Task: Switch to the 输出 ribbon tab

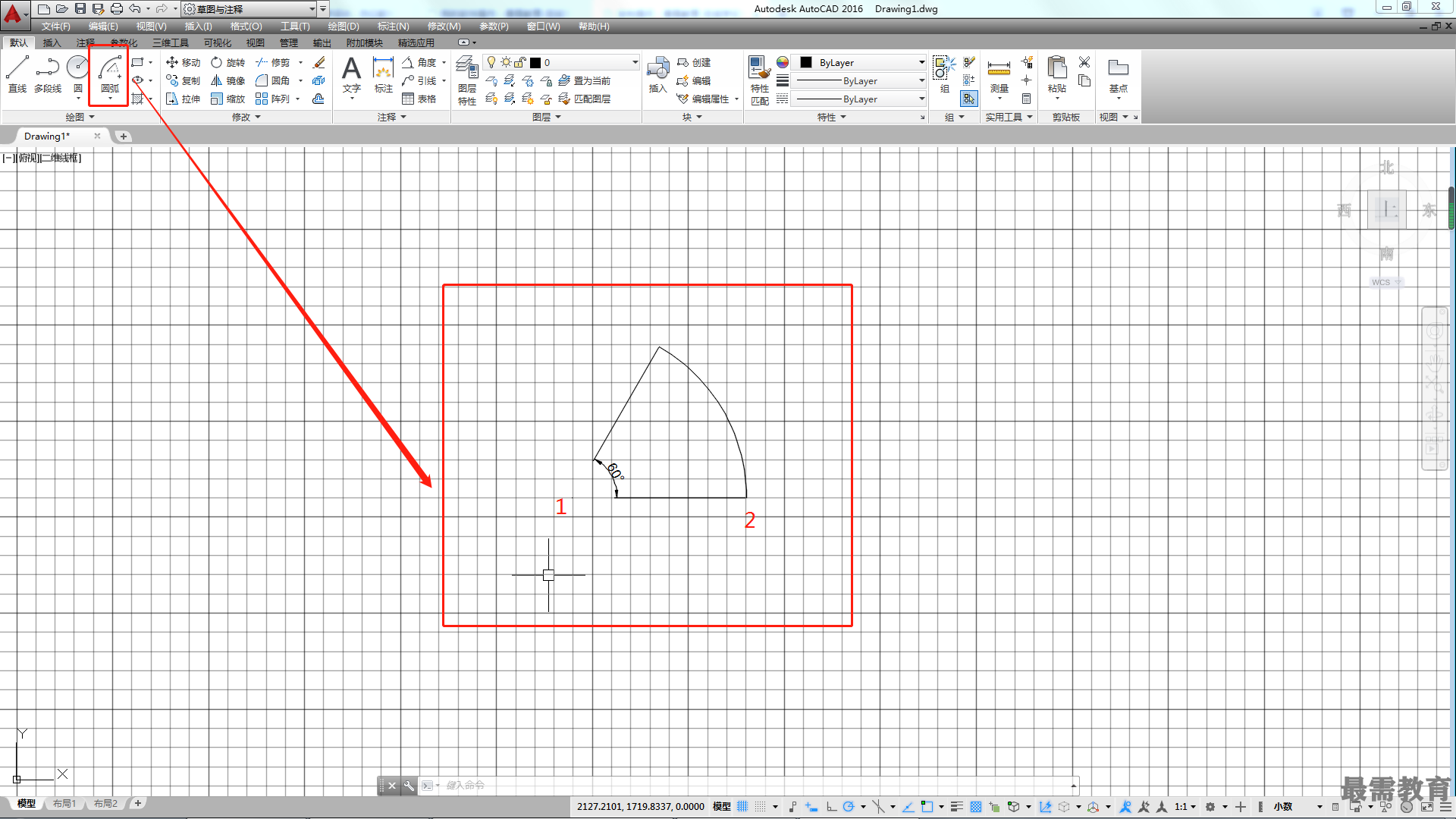Action: [x=322, y=42]
